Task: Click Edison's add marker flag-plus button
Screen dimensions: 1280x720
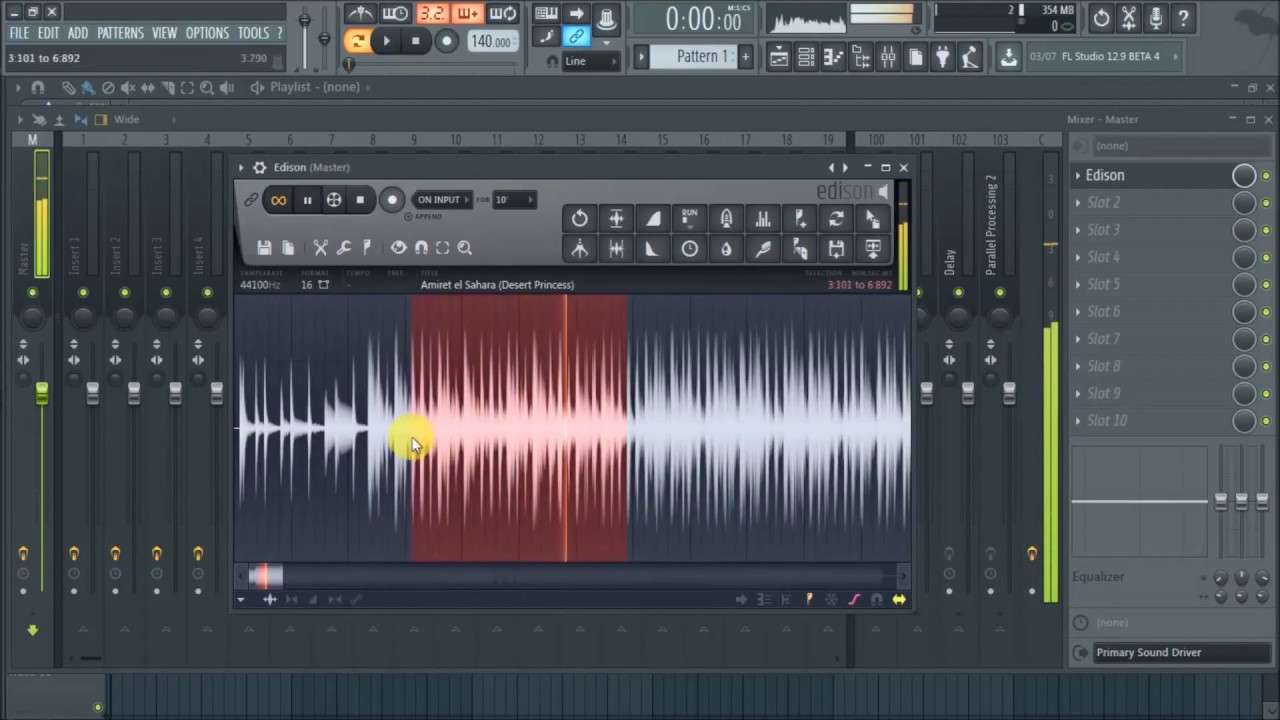Action: 800,219
